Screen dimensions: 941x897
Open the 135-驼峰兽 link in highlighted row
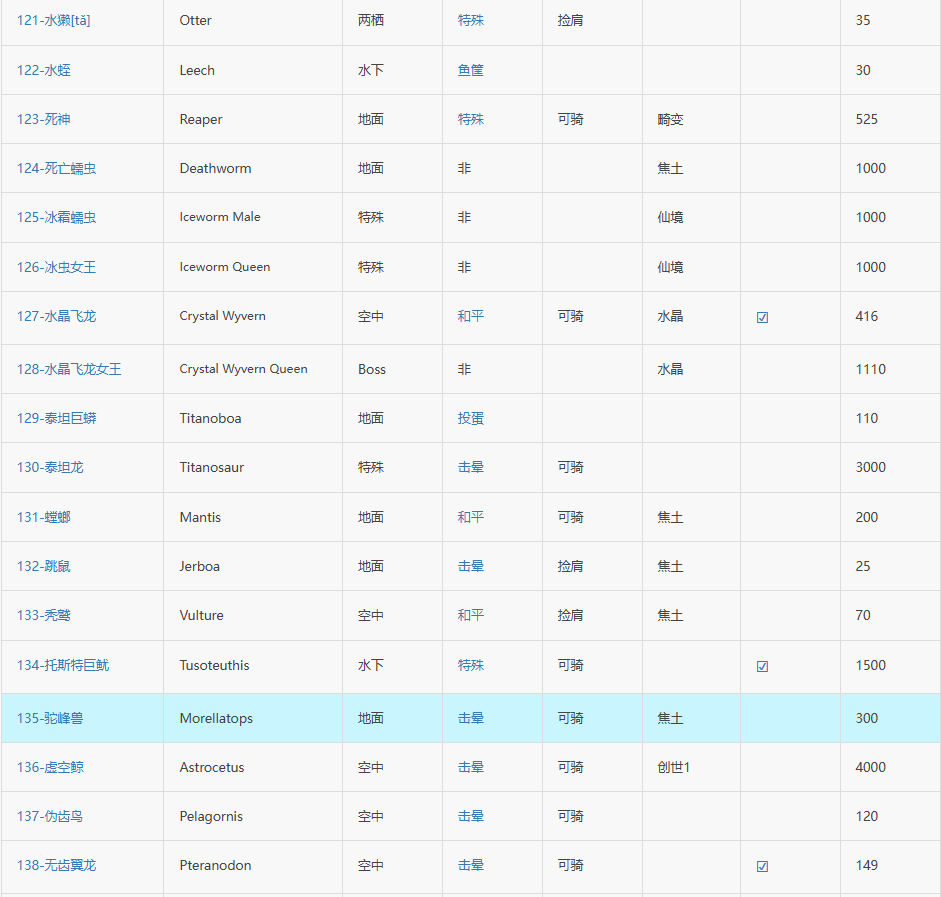[x=50, y=718]
